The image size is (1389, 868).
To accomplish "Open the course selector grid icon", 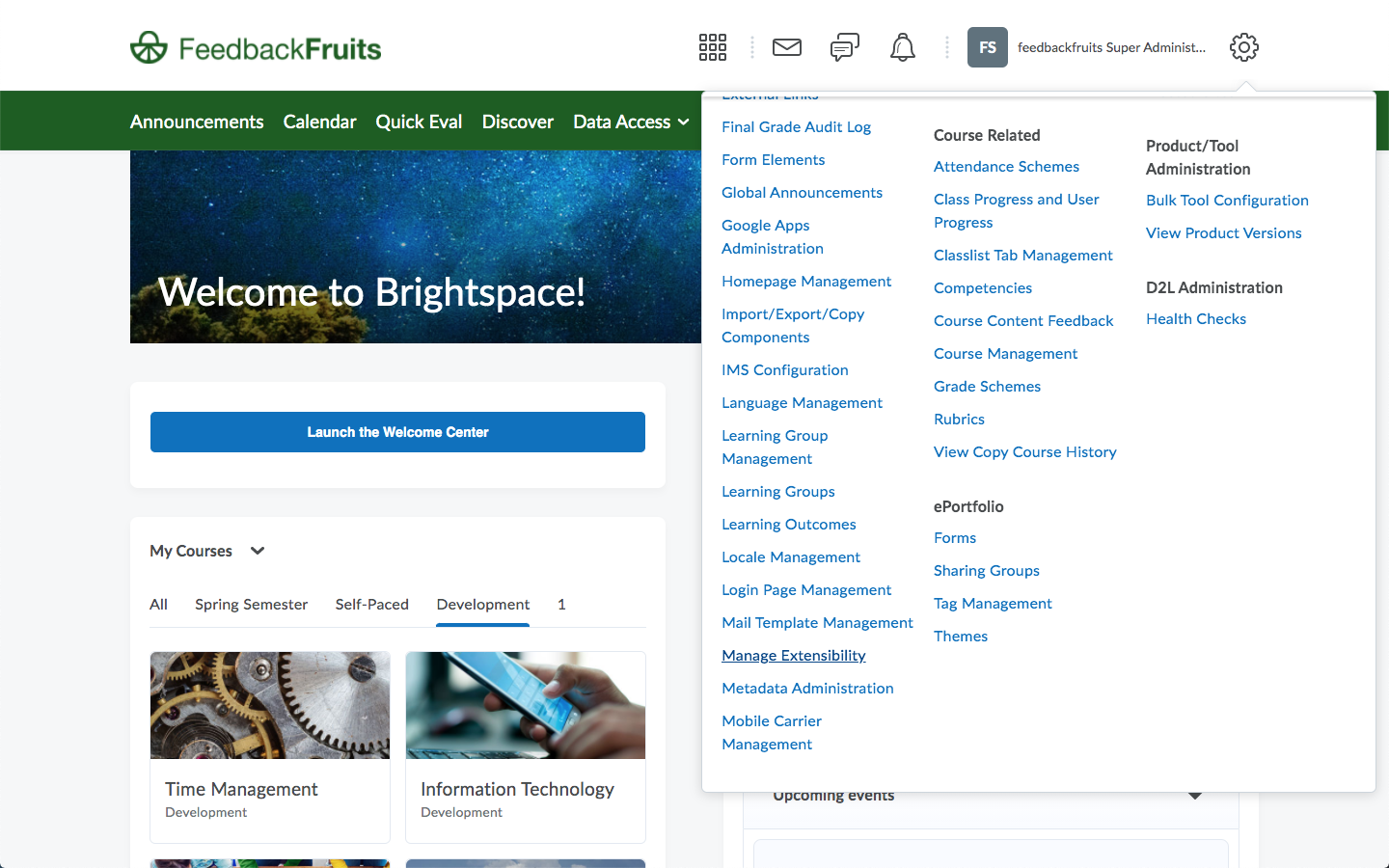I will pos(713,47).
